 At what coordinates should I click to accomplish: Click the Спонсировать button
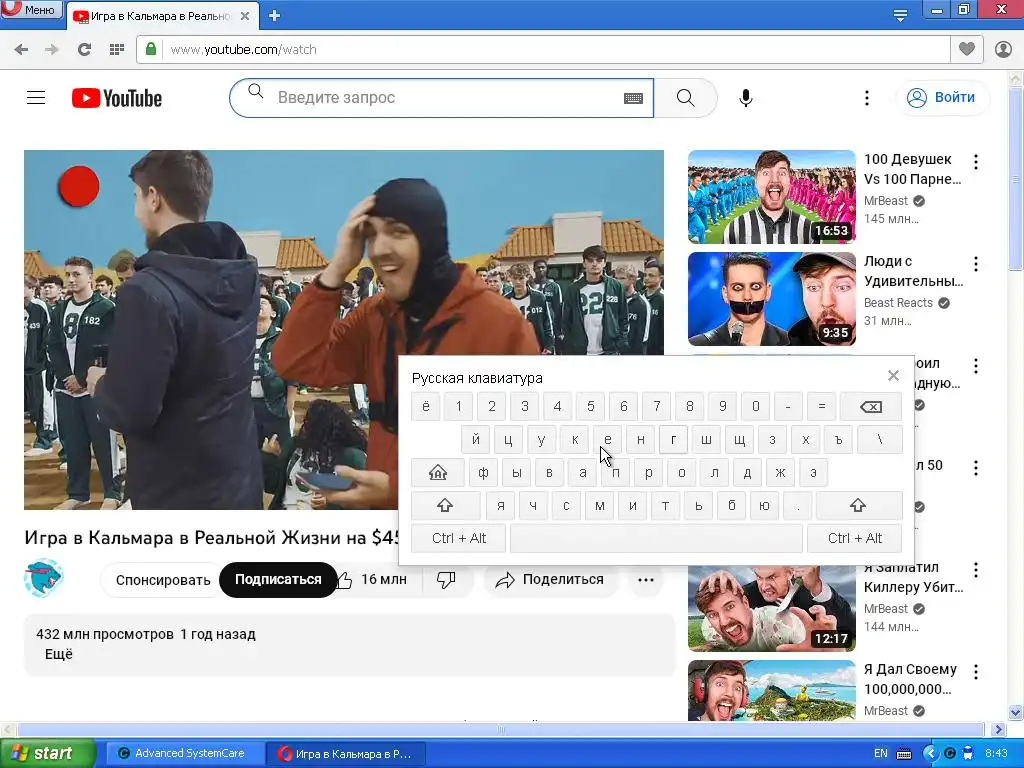[x=163, y=580]
